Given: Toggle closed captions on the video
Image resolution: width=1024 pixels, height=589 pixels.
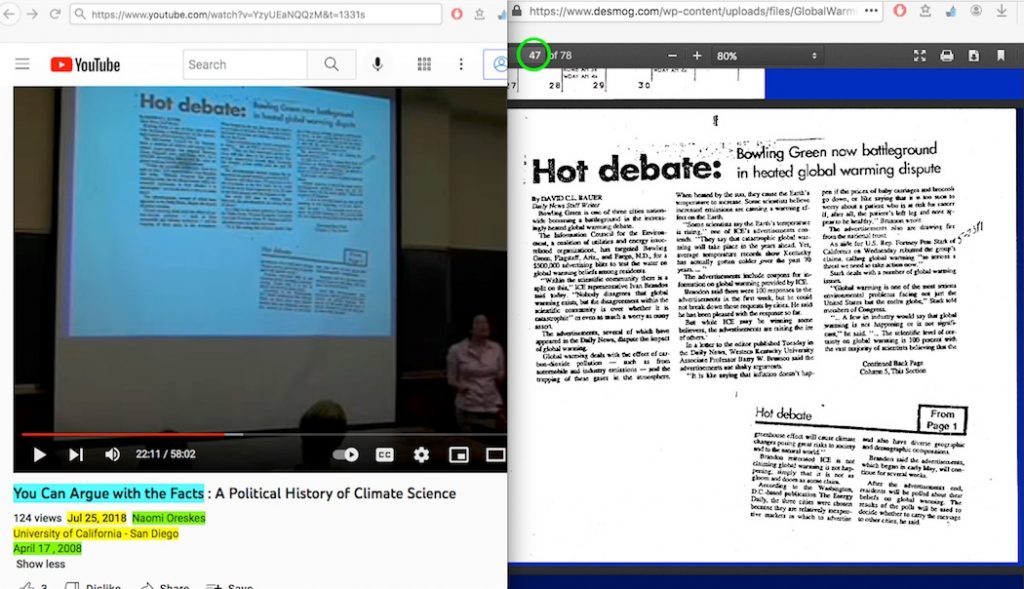Looking at the screenshot, I should tap(384, 455).
